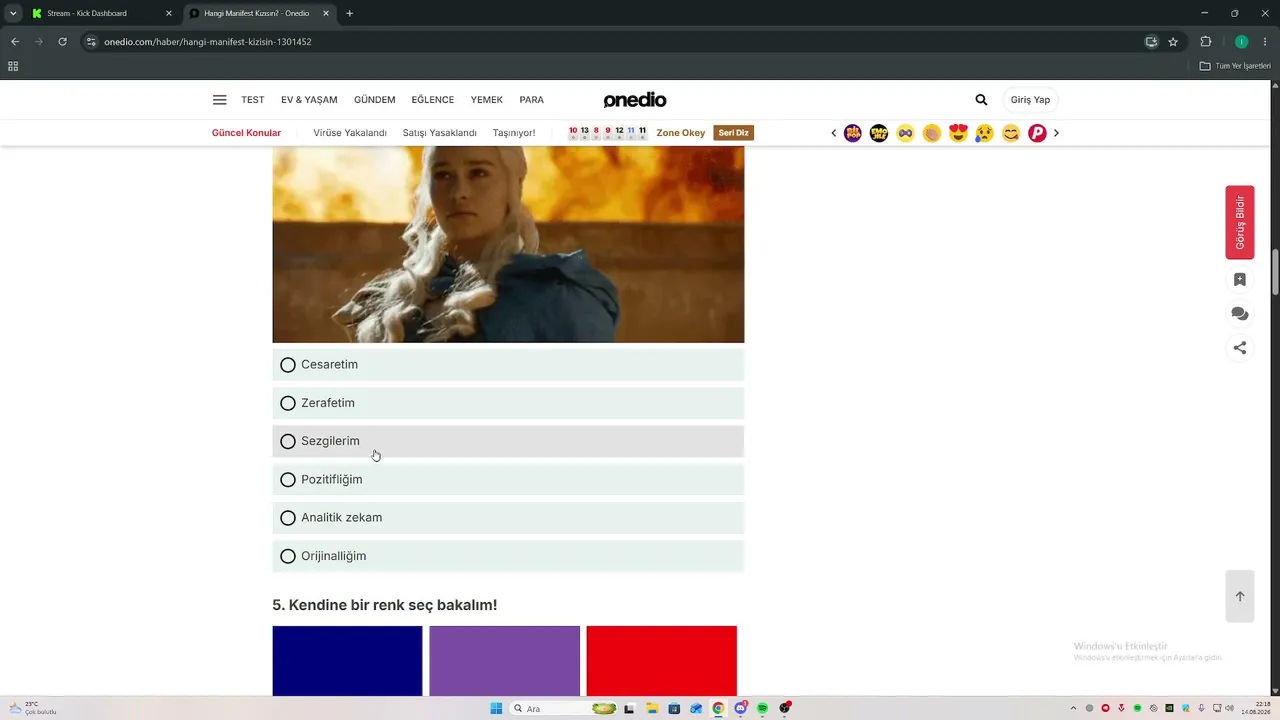Click the heart-eyes emoji reaction
The width and height of the screenshot is (1280, 720).
(x=958, y=133)
